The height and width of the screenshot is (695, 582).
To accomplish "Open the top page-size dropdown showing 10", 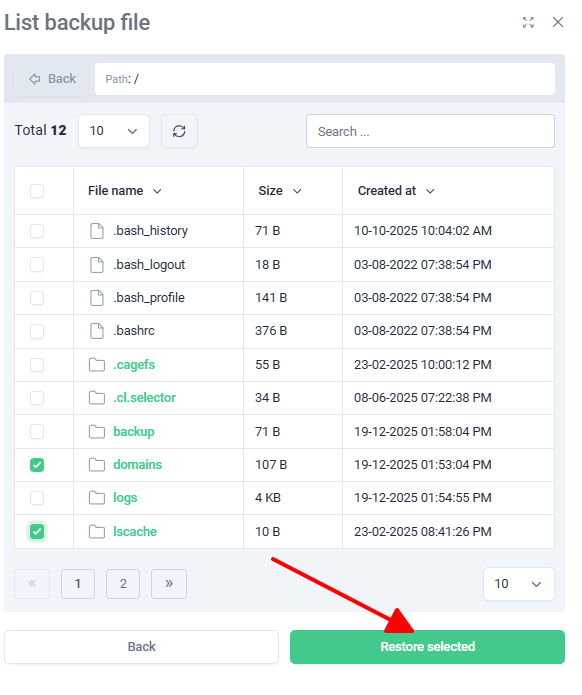I will (x=114, y=131).
